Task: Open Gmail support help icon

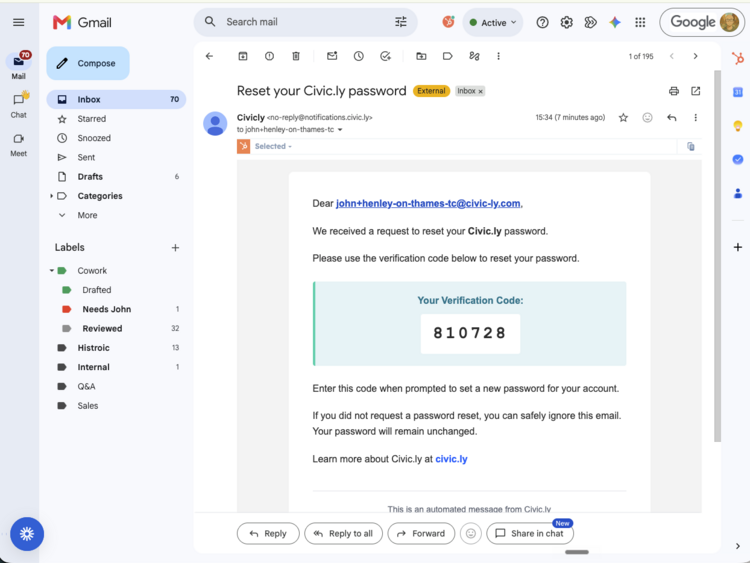Action: point(542,22)
